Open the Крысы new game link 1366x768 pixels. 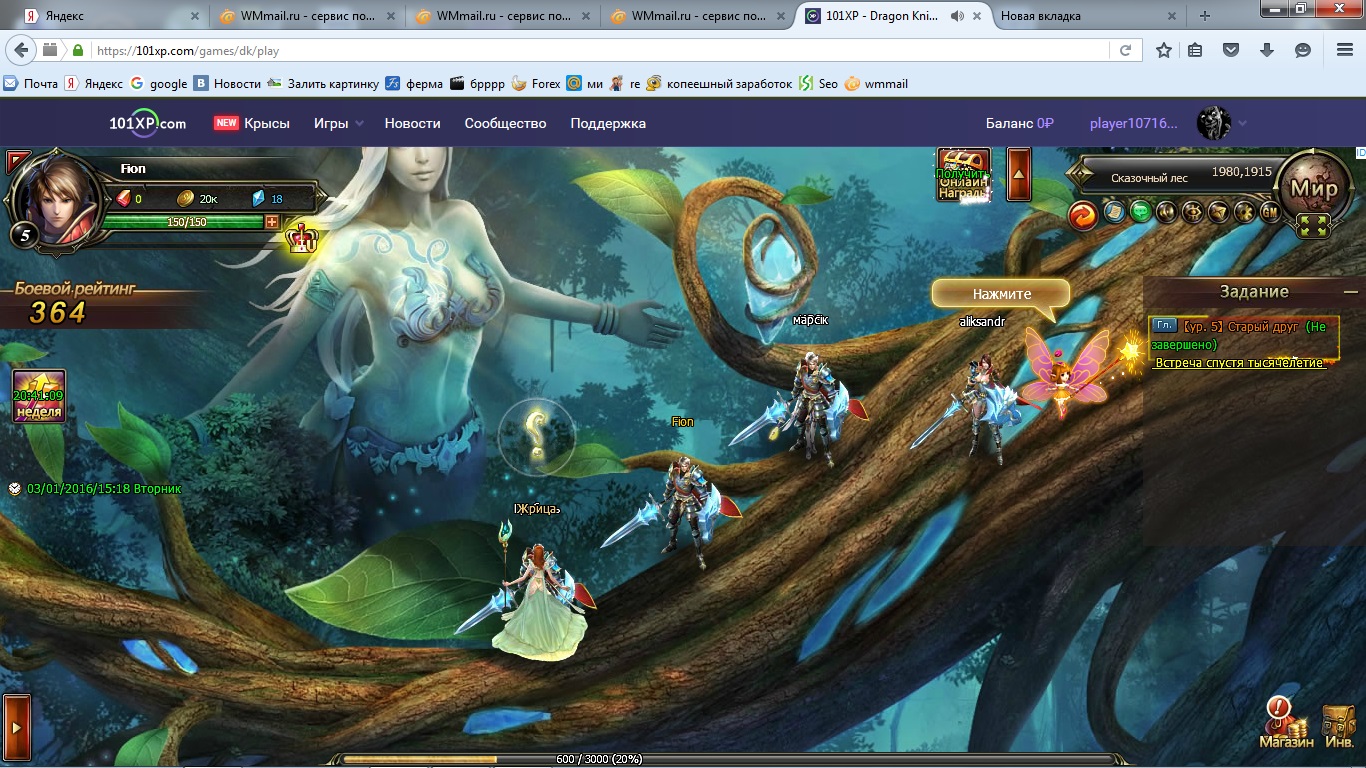tap(252, 123)
